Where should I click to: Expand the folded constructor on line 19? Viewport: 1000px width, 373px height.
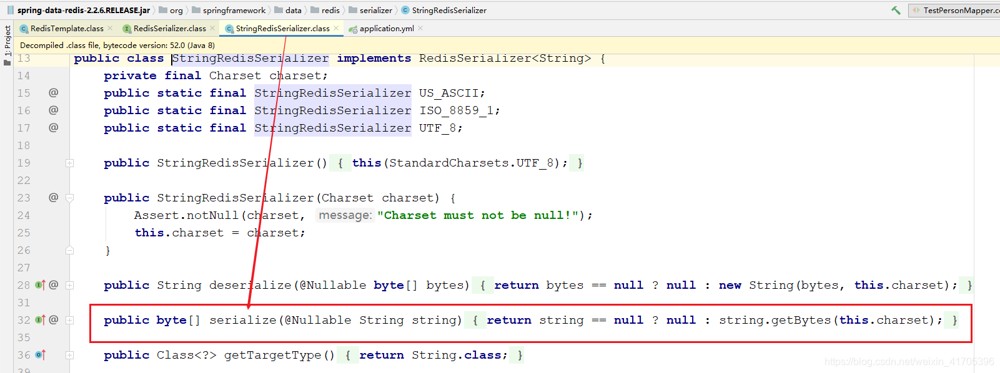pos(70,163)
